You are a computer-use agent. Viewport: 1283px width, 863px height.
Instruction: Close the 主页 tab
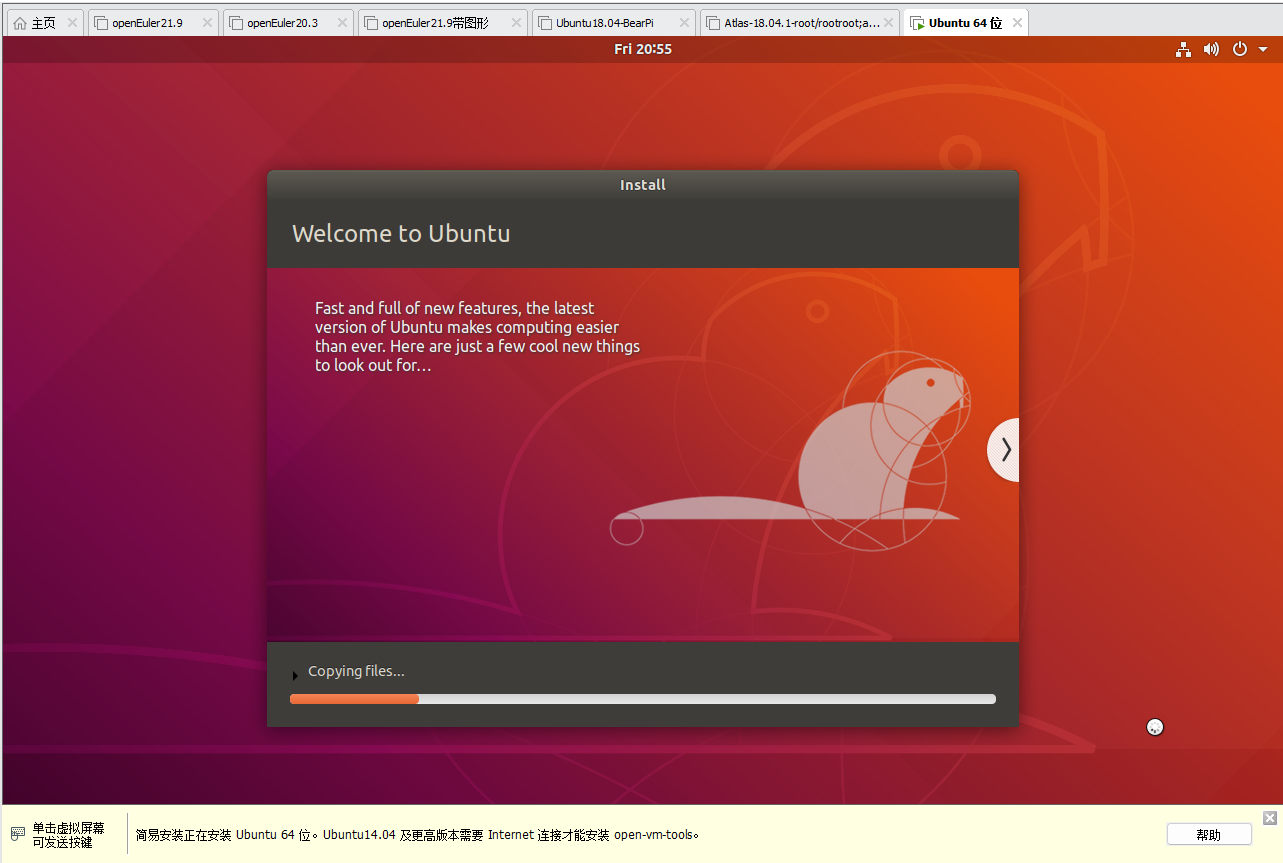(x=72, y=23)
